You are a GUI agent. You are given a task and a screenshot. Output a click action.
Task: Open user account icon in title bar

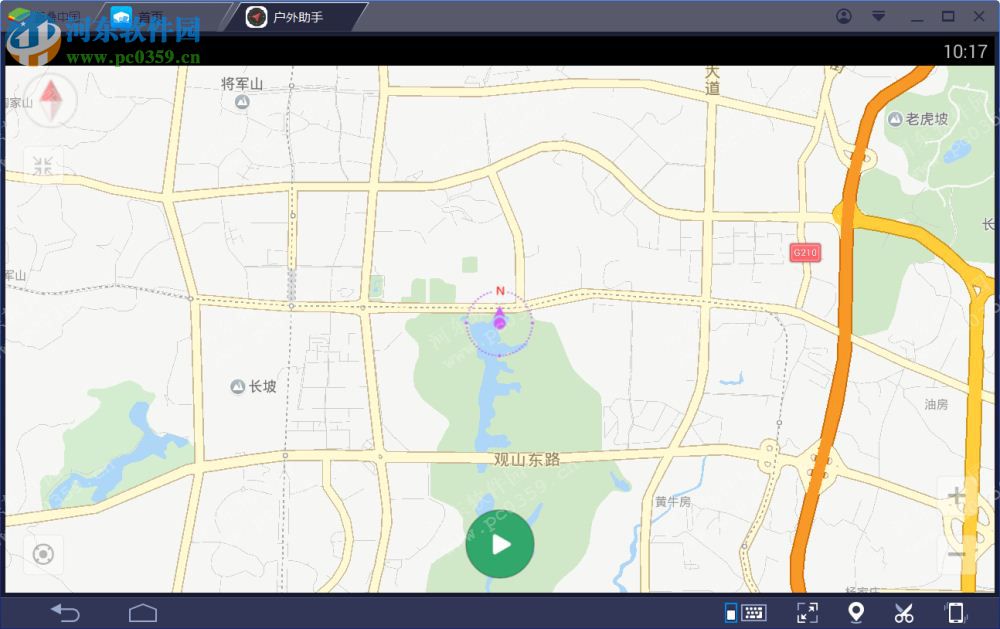pyautogui.click(x=844, y=16)
